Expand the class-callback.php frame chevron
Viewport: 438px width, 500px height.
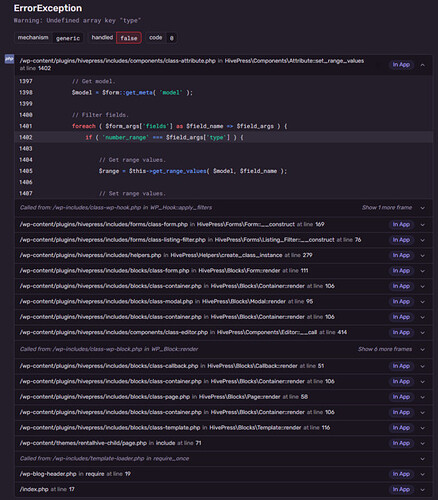tap(422, 366)
